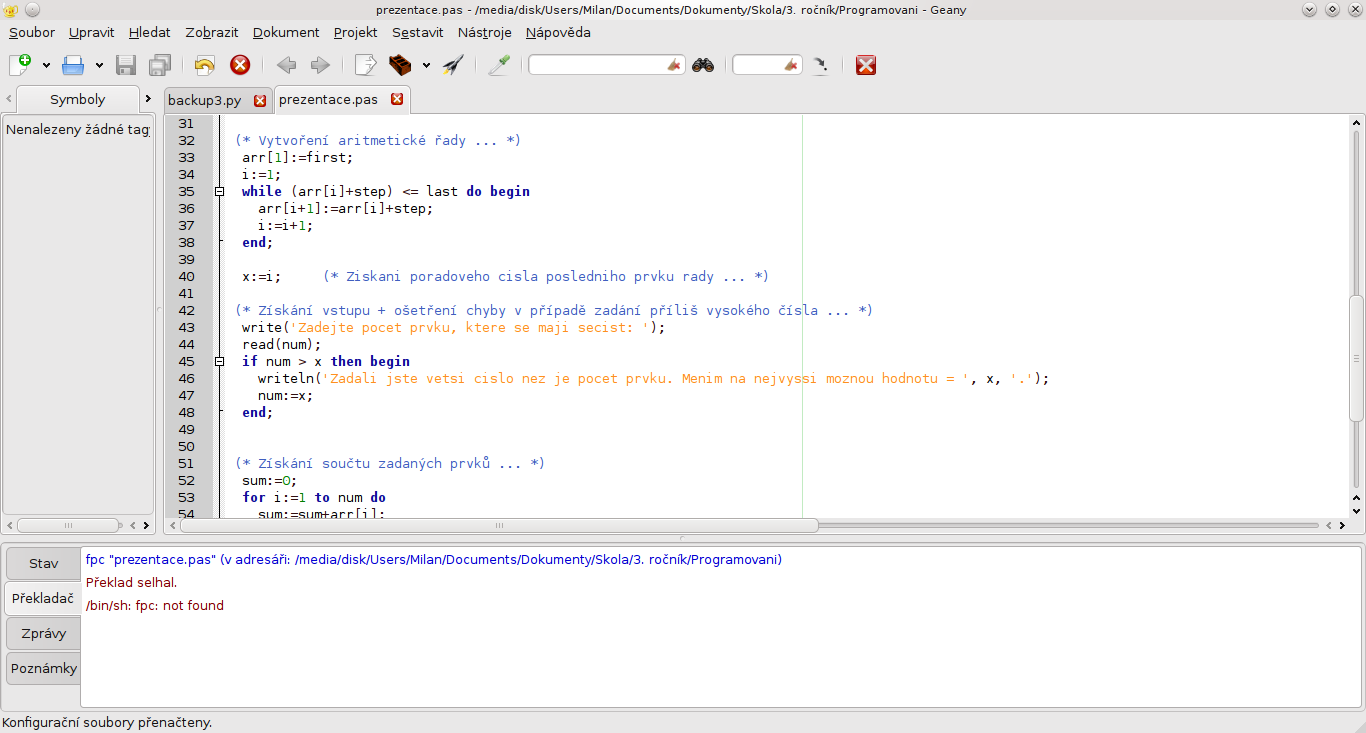The width and height of the screenshot is (1366, 733).
Task: Open the color chooser pipette icon
Action: 499,65
